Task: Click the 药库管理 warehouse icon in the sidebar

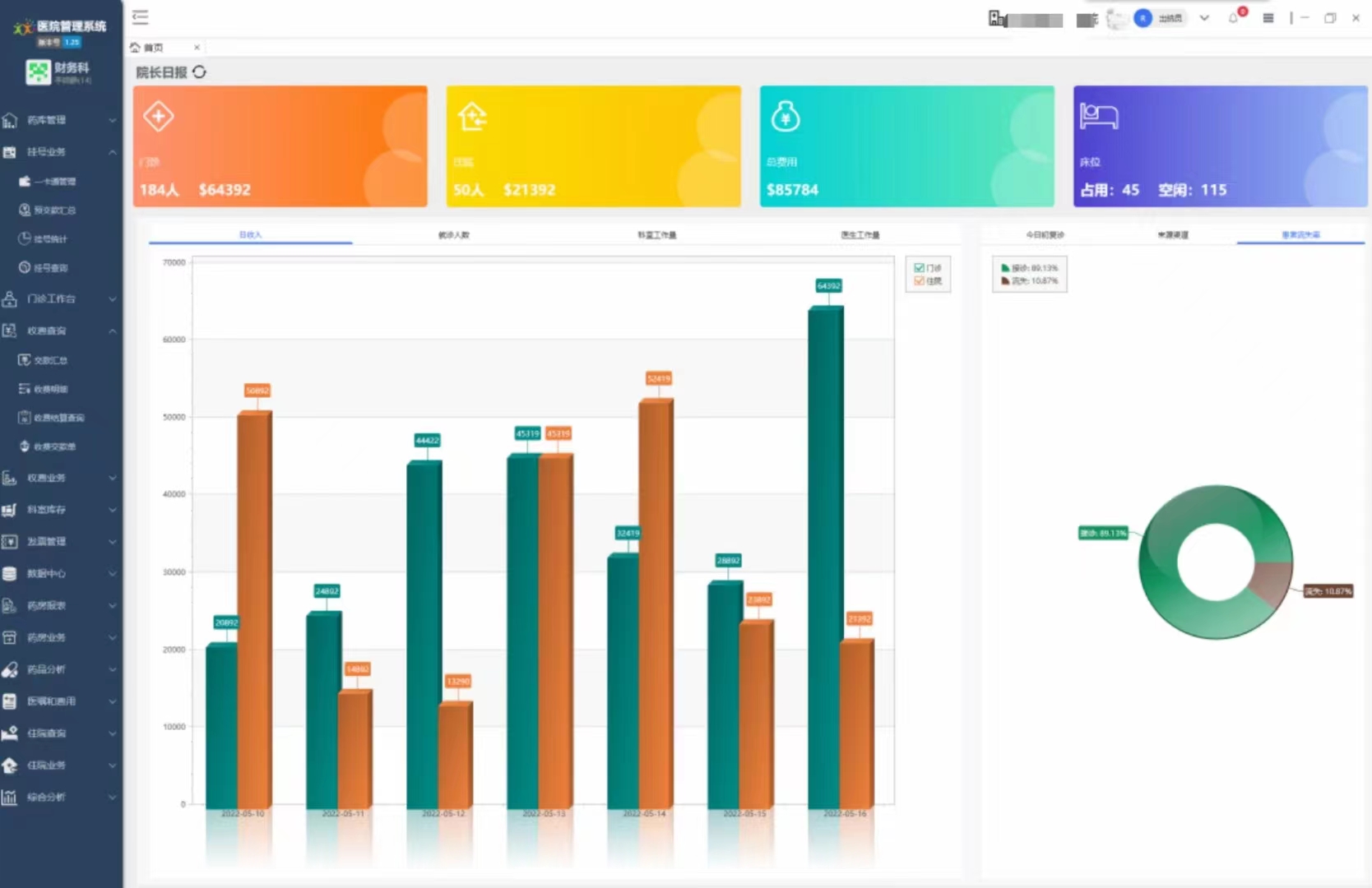Action: coord(10,121)
